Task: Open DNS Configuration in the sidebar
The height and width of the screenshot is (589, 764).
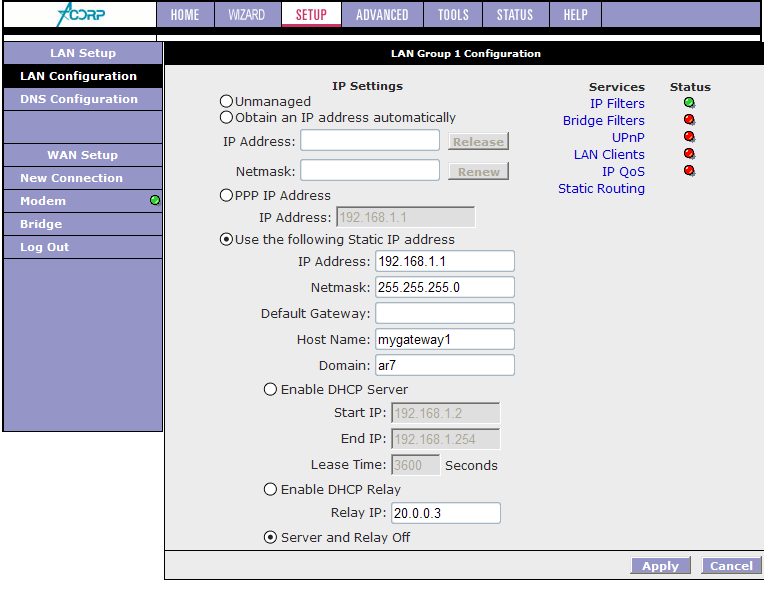Action: (79, 99)
